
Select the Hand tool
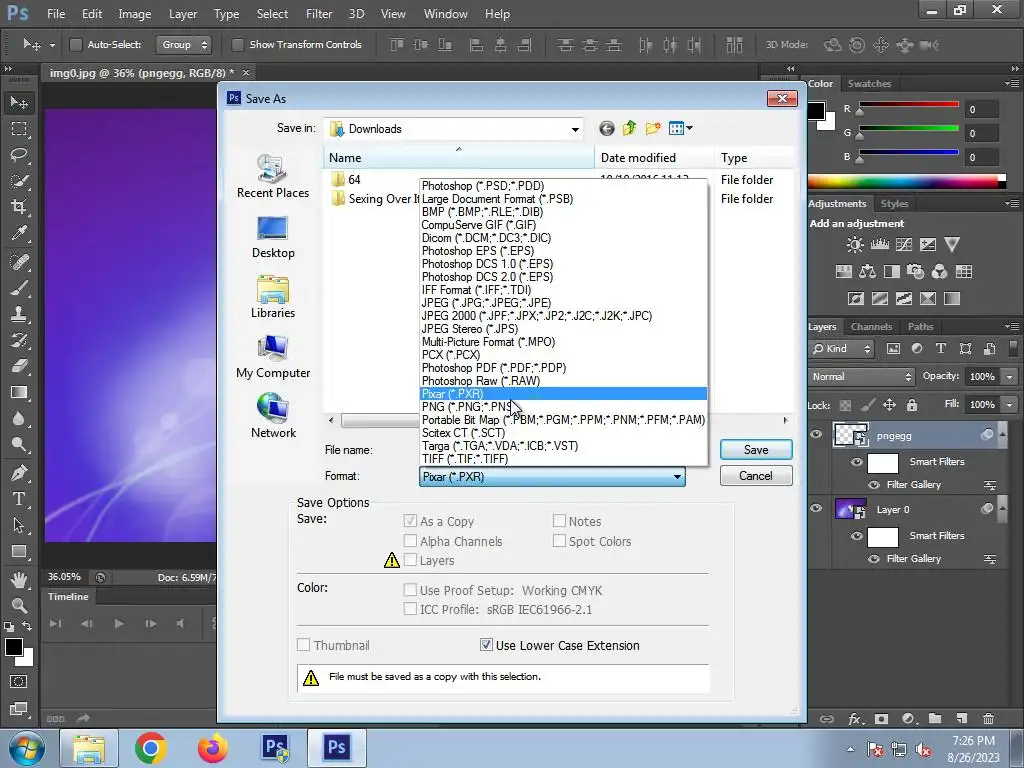tap(19, 579)
